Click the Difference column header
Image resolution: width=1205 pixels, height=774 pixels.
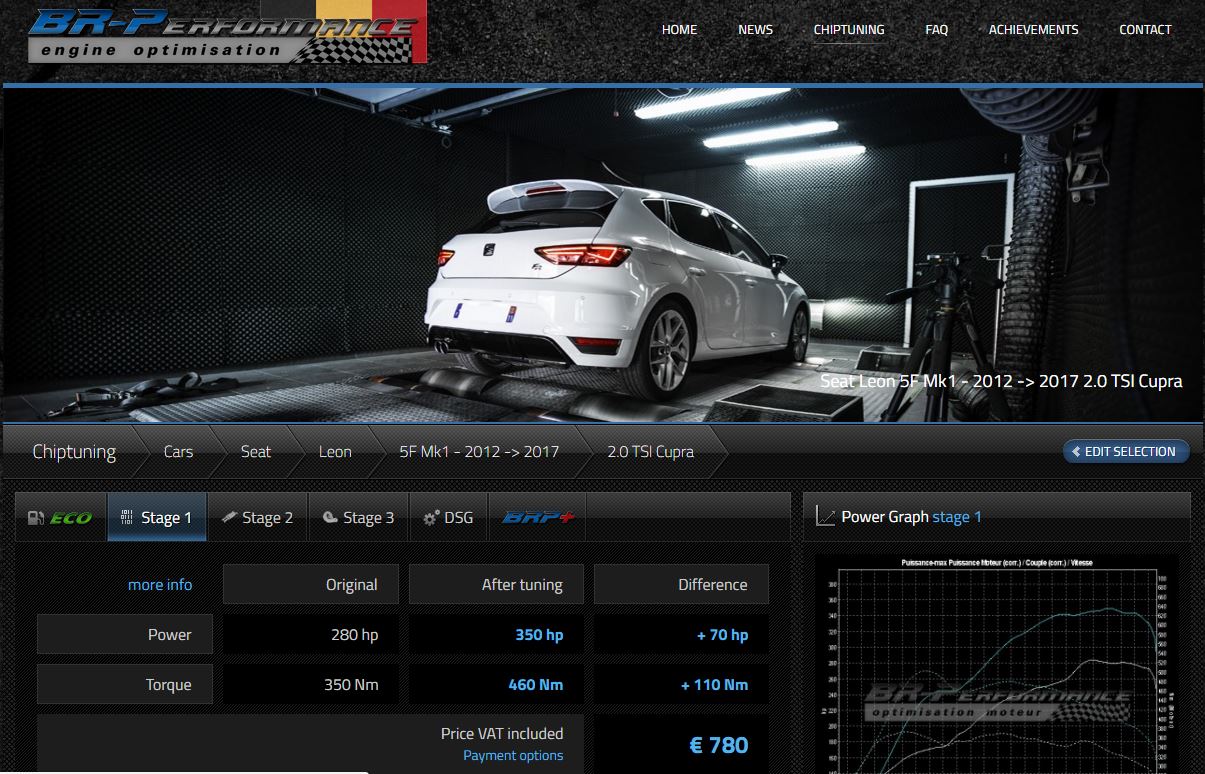[x=681, y=585]
